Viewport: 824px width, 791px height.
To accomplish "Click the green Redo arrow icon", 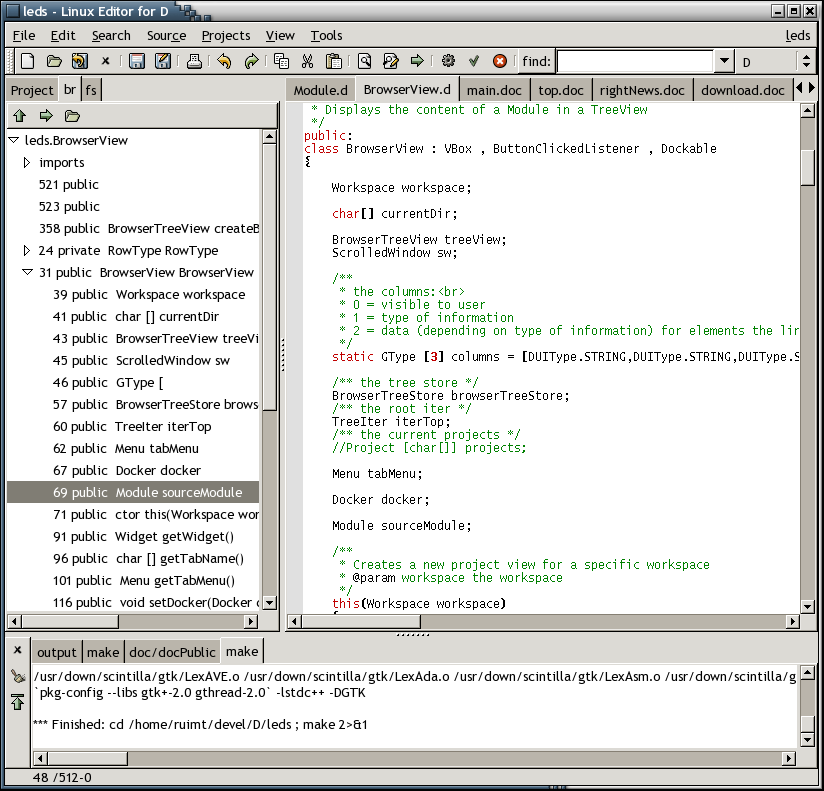I will coord(252,61).
